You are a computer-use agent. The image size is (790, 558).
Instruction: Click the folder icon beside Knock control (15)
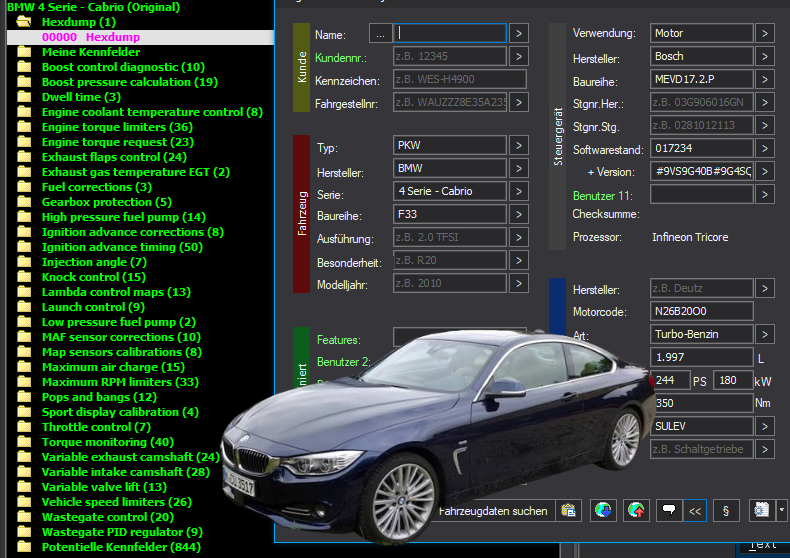point(24,277)
